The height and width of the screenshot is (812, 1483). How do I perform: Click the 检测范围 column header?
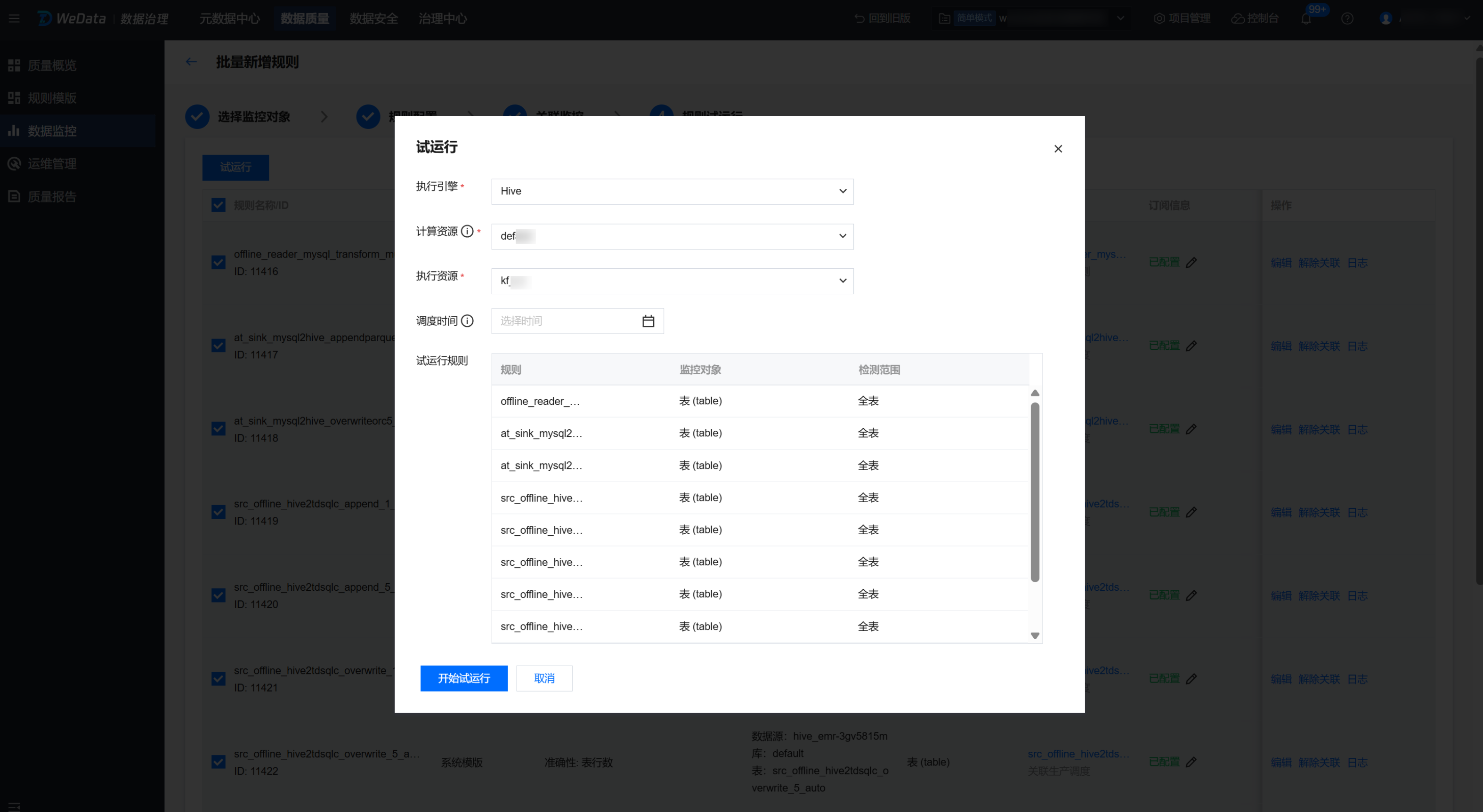[878, 370]
